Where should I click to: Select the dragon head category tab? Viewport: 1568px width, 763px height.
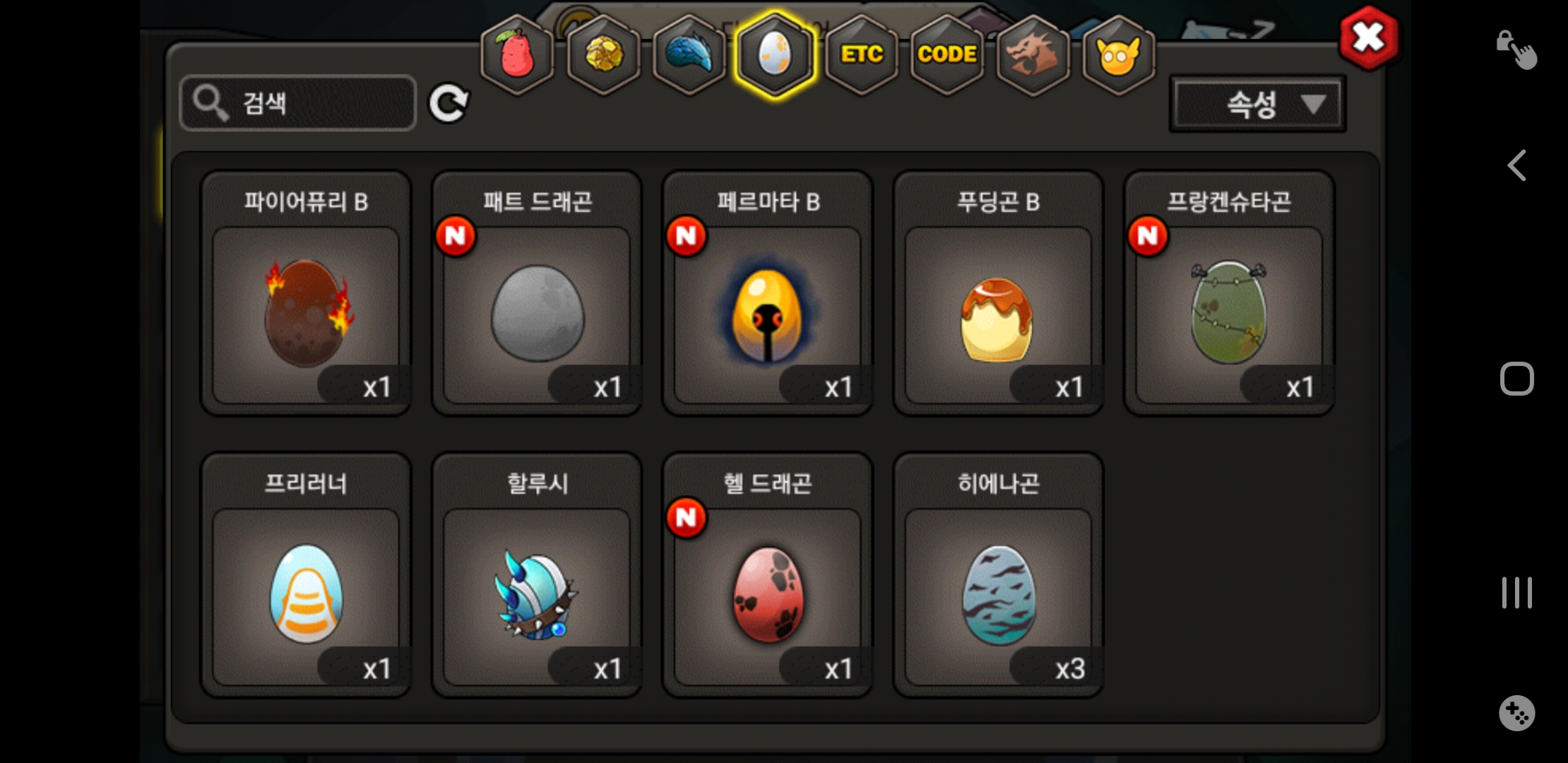(x=1033, y=55)
